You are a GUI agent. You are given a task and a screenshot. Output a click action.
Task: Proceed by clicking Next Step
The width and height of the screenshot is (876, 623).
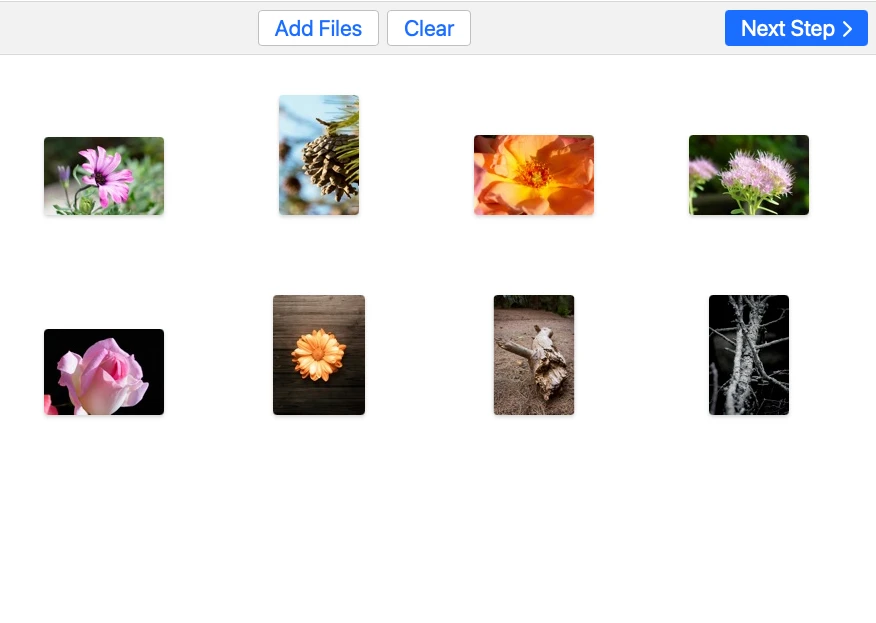(796, 28)
